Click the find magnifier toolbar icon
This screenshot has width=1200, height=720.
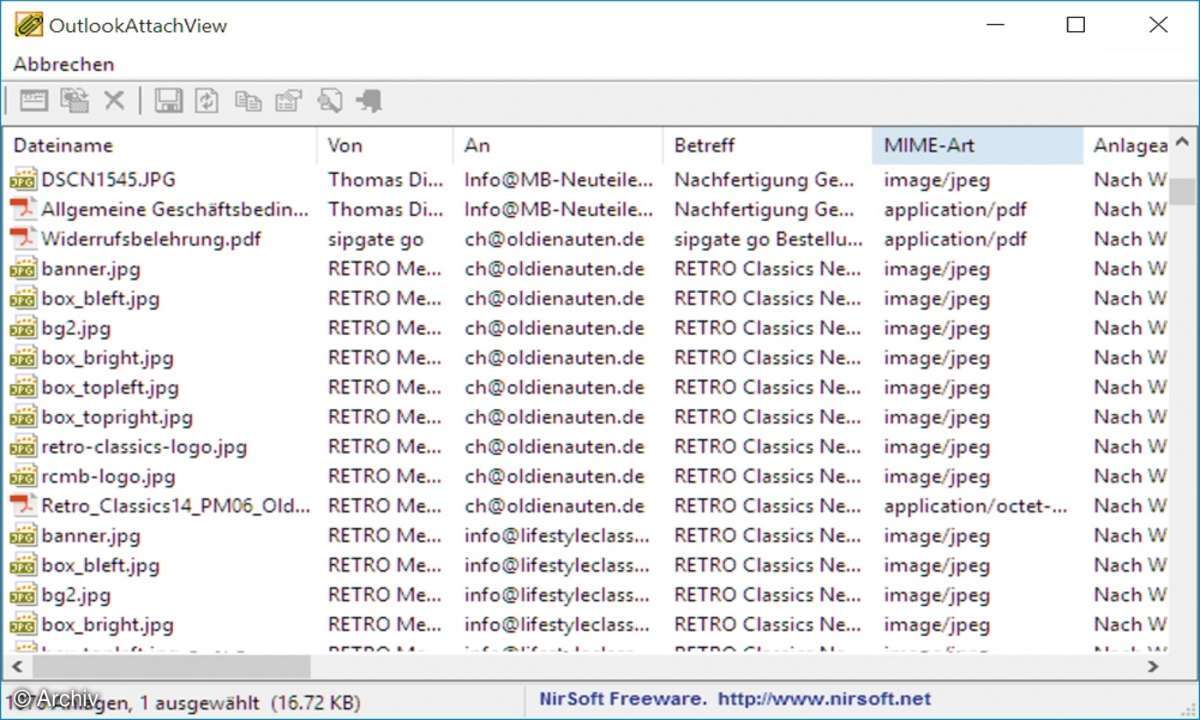tap(329, 100)
